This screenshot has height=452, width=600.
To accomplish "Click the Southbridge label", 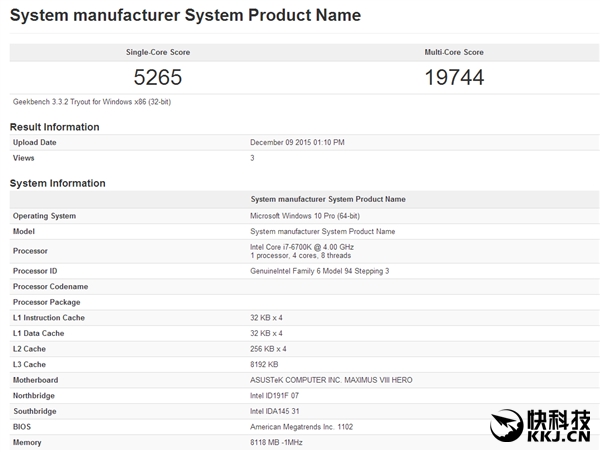I will 35,411.
